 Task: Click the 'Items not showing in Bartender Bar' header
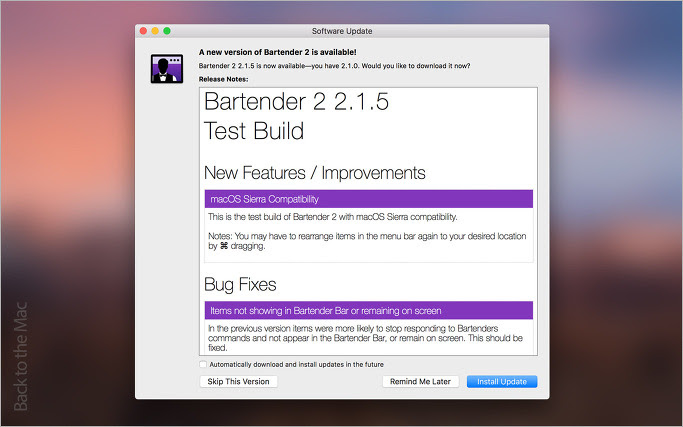coord(369,310)
